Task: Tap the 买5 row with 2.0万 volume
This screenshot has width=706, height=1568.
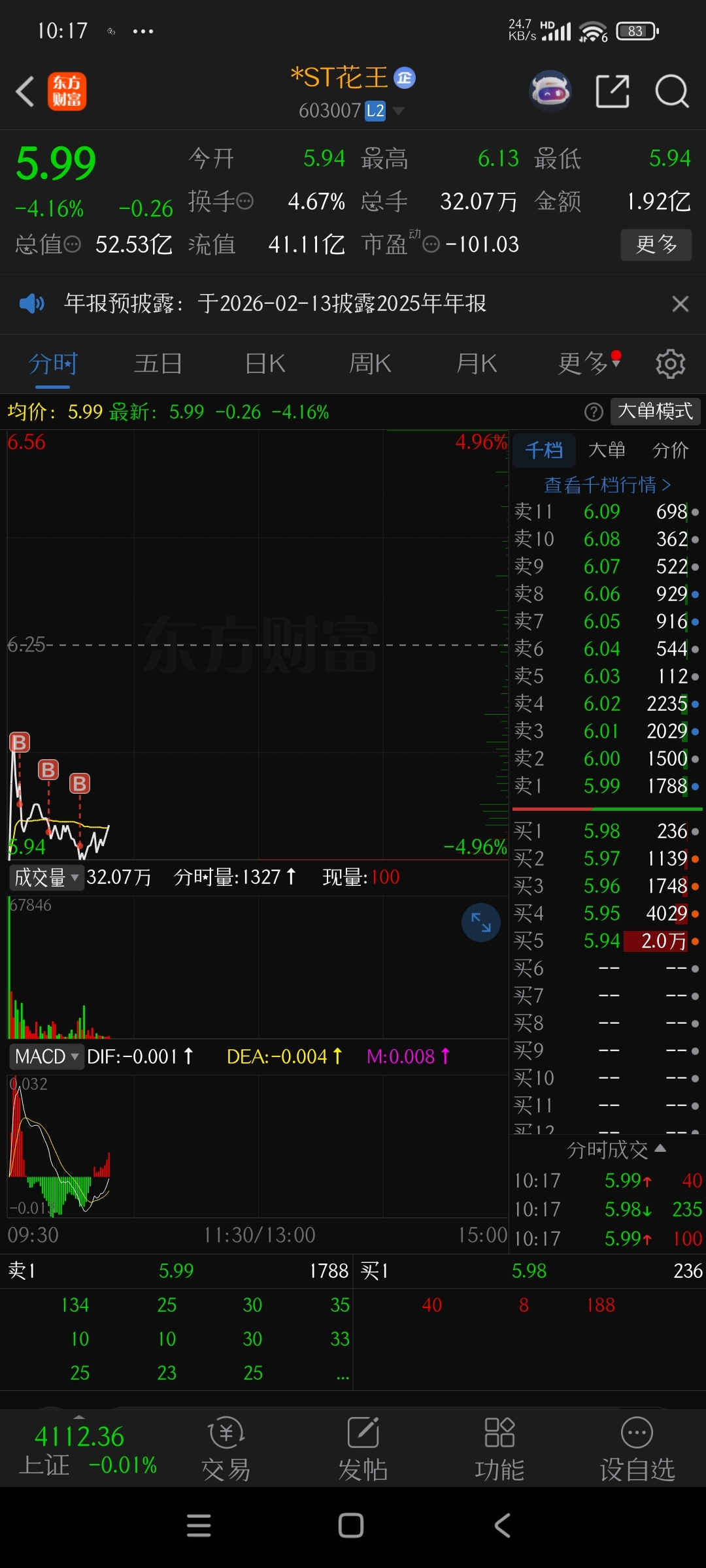Action: click(607, 941)
